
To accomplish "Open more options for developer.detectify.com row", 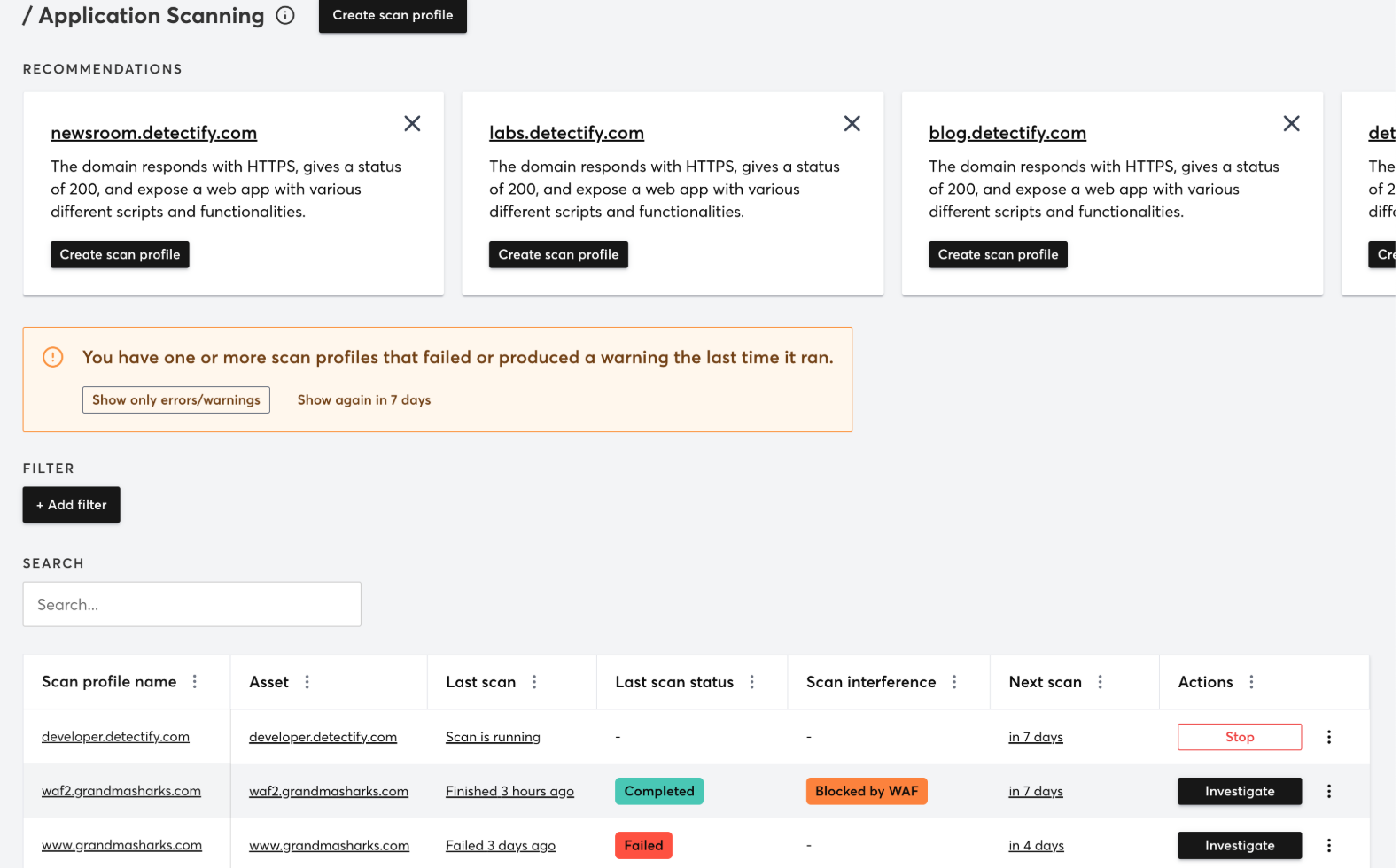I will point(1329,737).
